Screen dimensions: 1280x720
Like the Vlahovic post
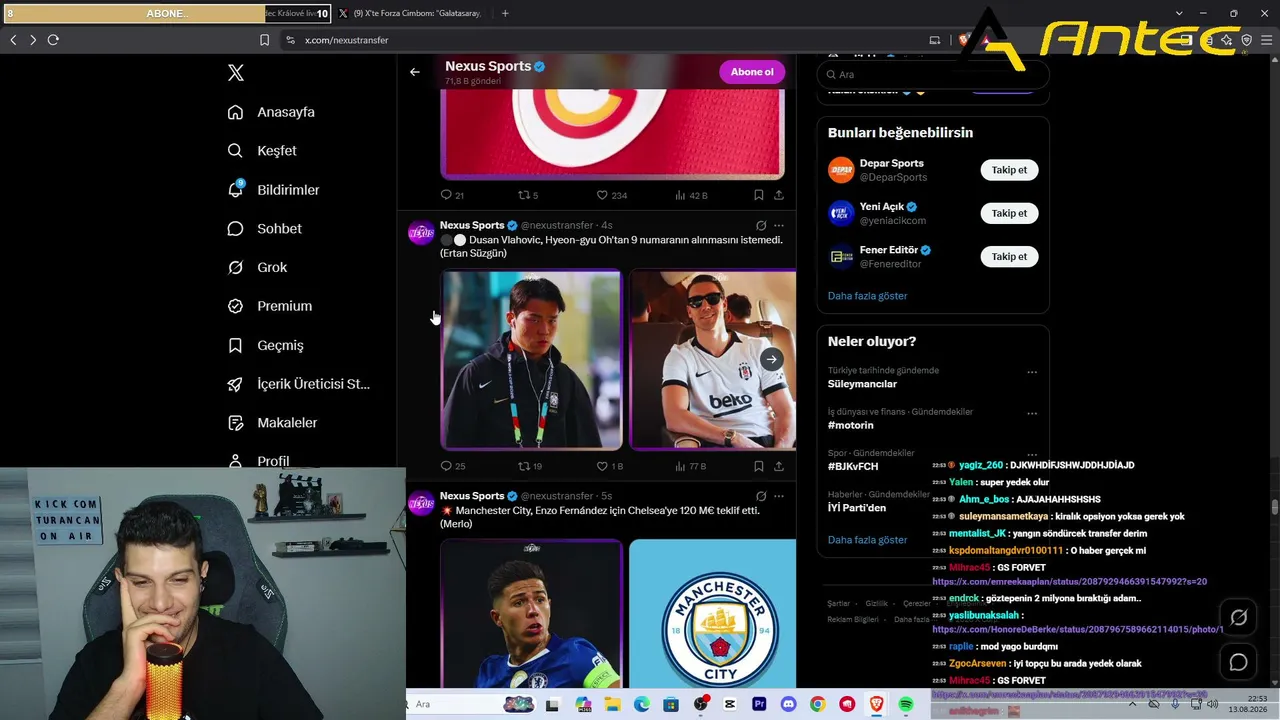point(609,466)
